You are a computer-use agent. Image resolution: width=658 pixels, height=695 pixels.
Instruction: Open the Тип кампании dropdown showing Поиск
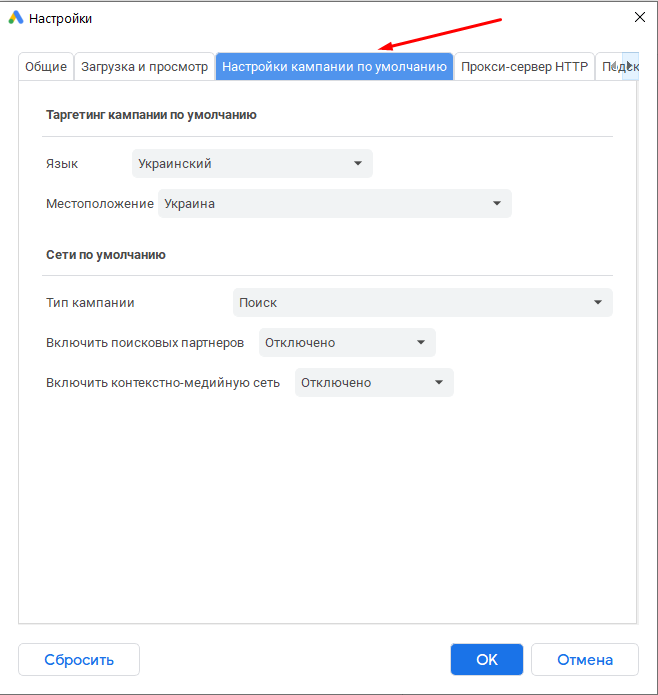tap(422, 302)
